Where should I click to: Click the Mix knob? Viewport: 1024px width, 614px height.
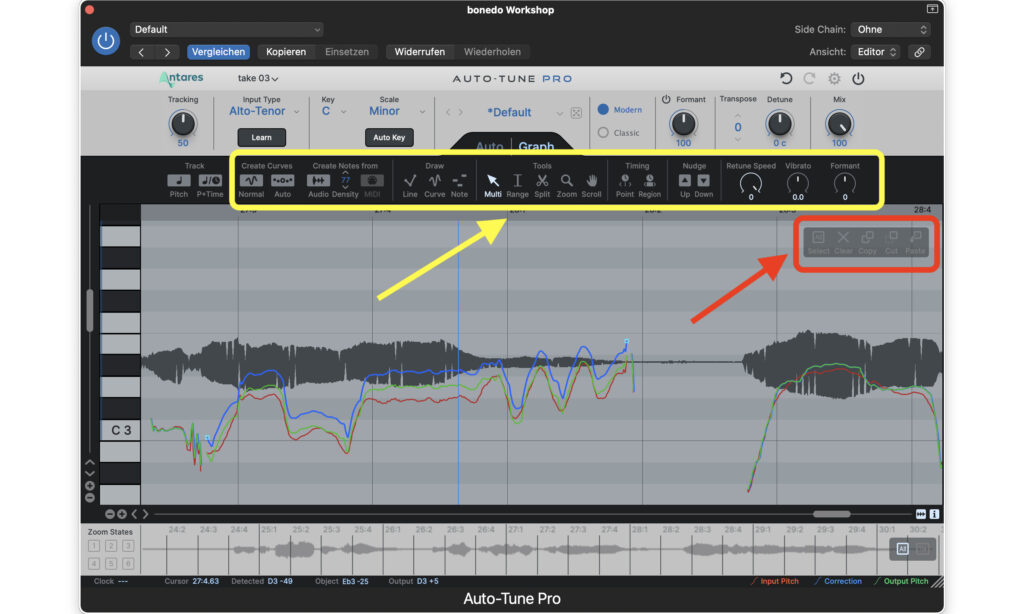point(839,123)
